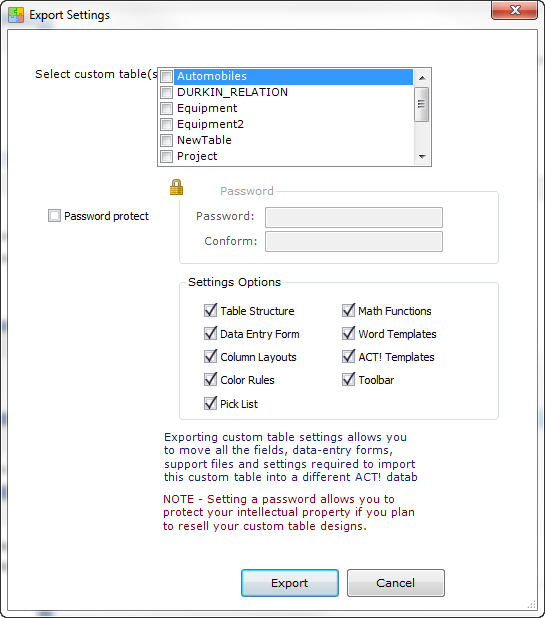This screenshot has height=618, width=545.
Task: Click the Conform password field
Action: pos(354,241)
